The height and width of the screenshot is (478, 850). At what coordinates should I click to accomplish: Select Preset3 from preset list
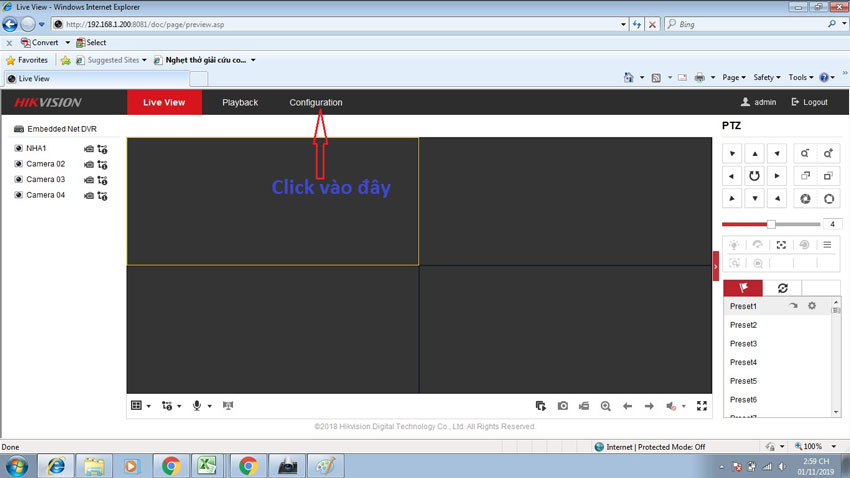[x=743, y=344]
